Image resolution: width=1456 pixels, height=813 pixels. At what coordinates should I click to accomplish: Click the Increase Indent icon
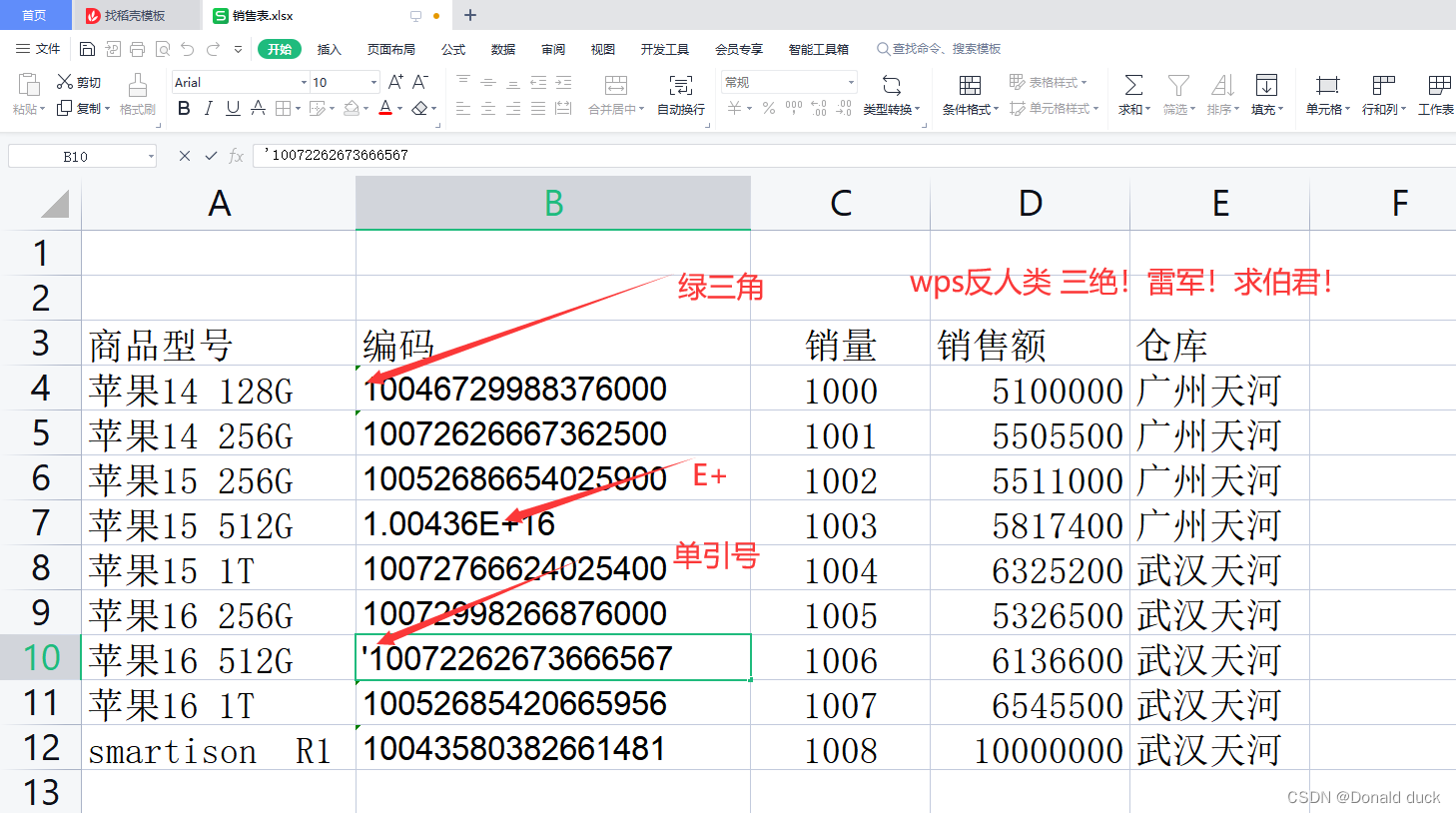(563, 82)
